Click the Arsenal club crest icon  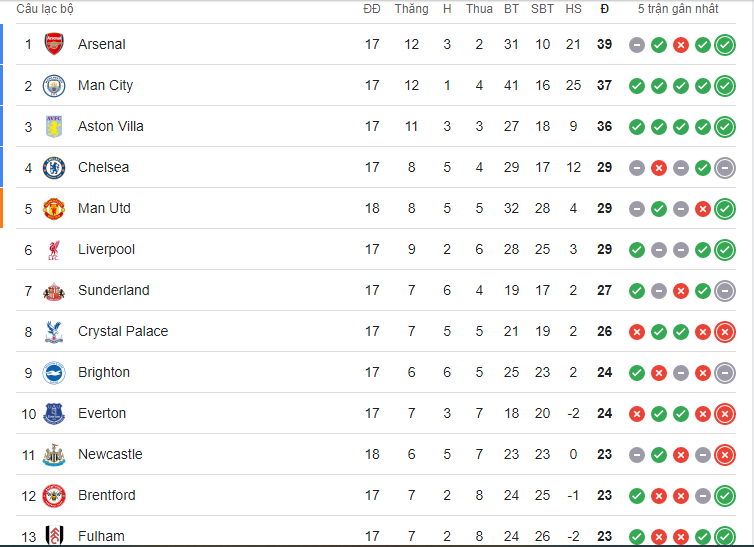(x=54, y=44)
